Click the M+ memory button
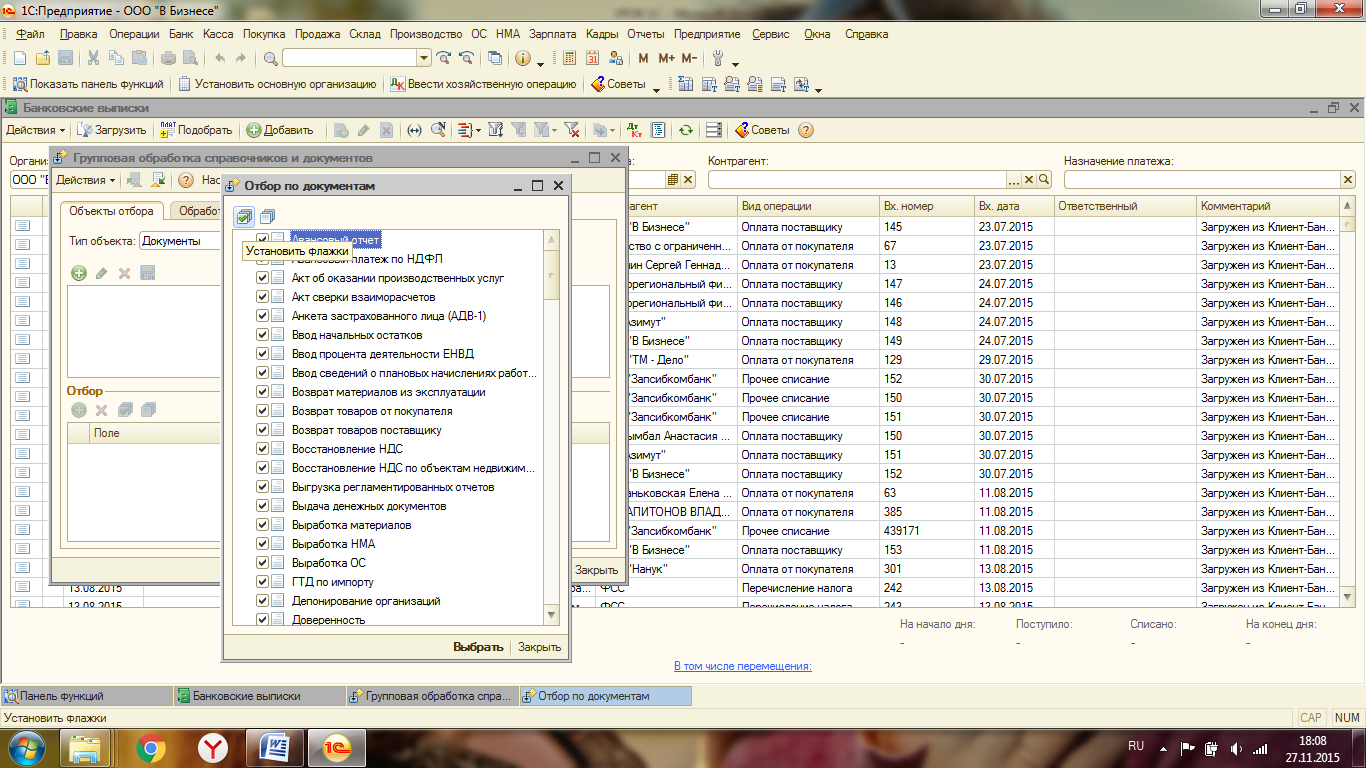 tap(667, 58)
